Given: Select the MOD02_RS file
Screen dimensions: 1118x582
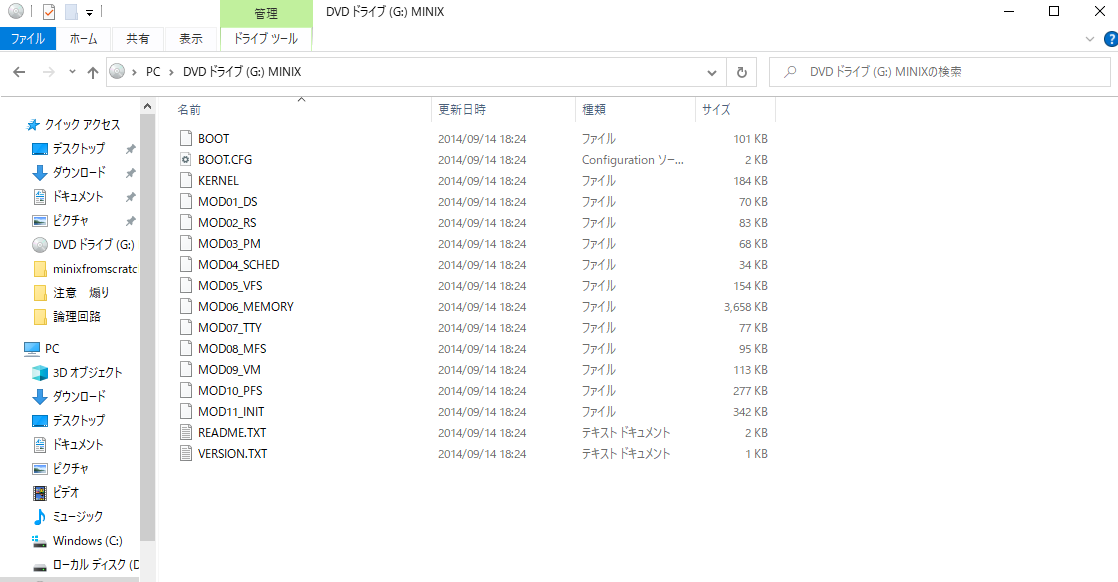Looking at the screenshot, I should (227, 223).
